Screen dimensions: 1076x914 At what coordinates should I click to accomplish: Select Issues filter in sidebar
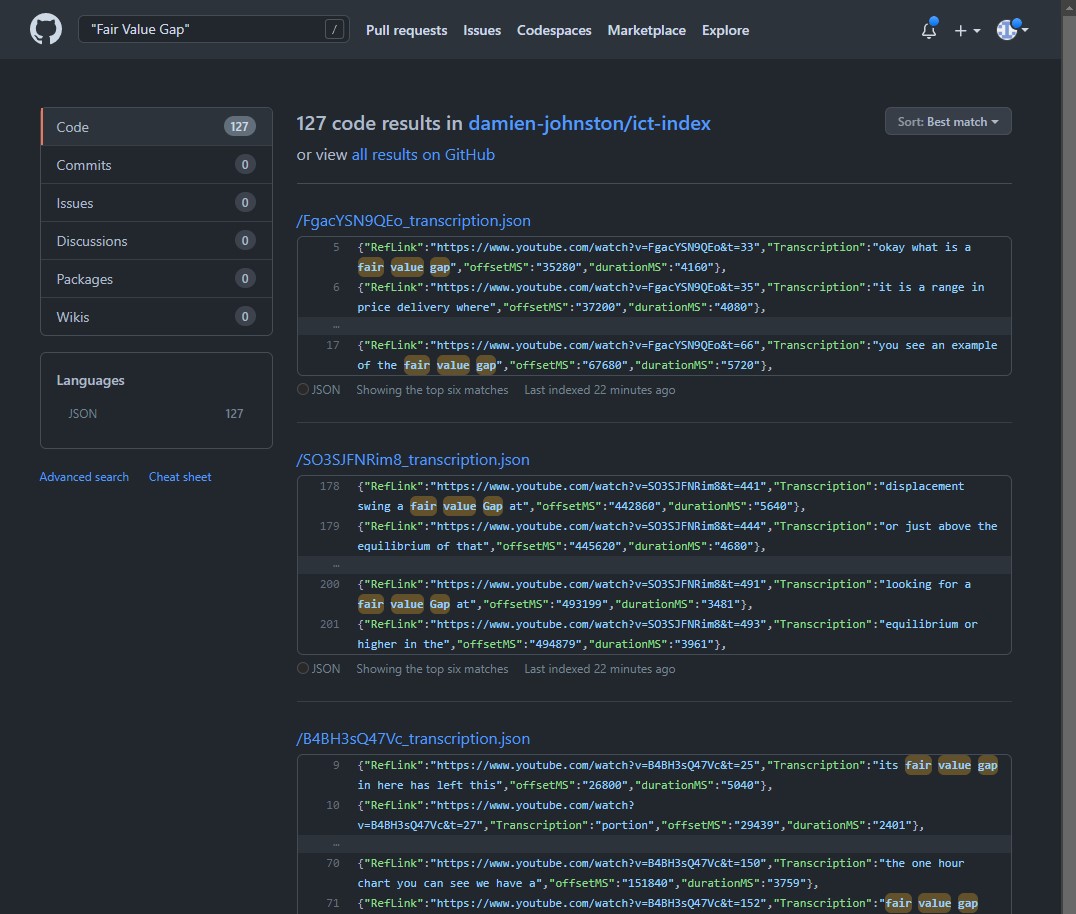pos(156,203)
